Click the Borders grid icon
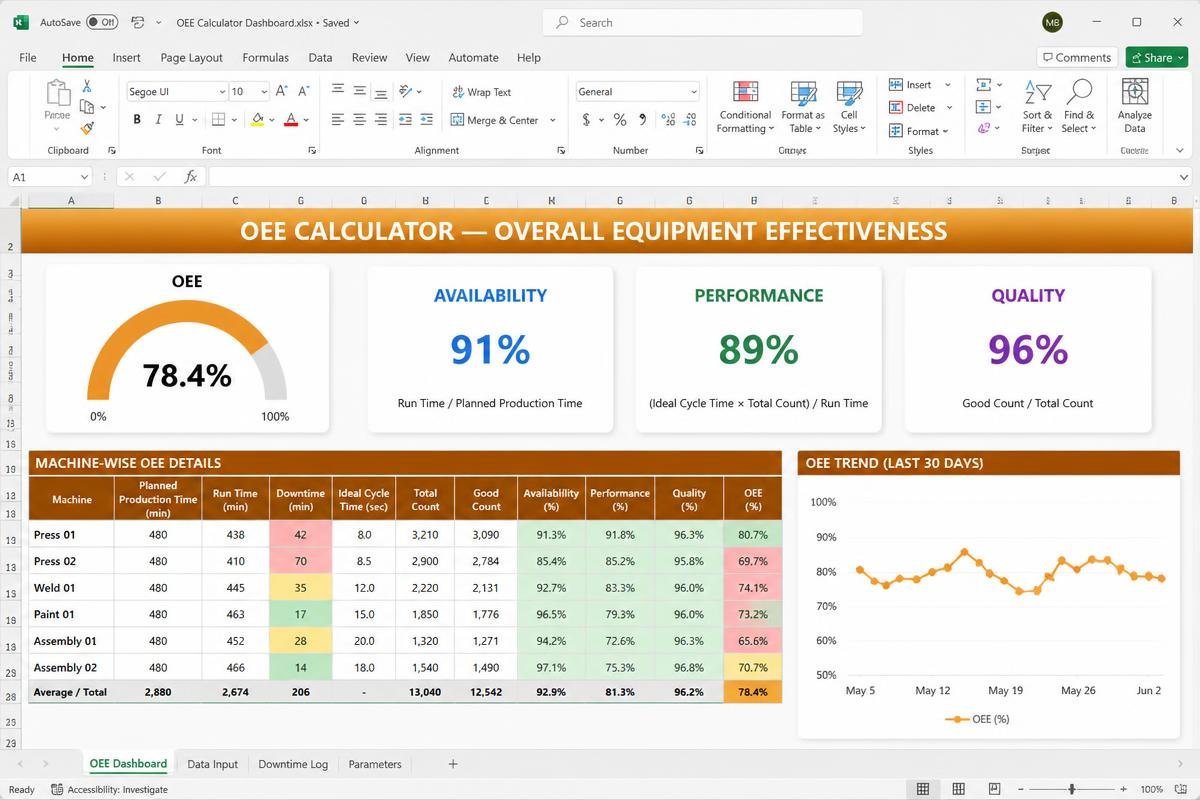The image size is (1200, 800). coord(219,120)
